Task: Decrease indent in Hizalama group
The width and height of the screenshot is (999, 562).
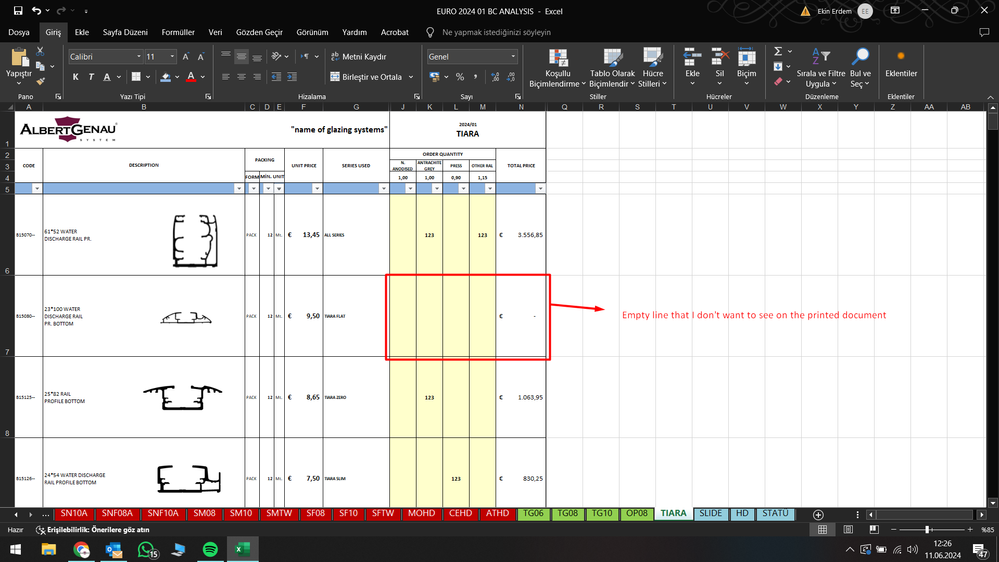Action: click(276, 77)
